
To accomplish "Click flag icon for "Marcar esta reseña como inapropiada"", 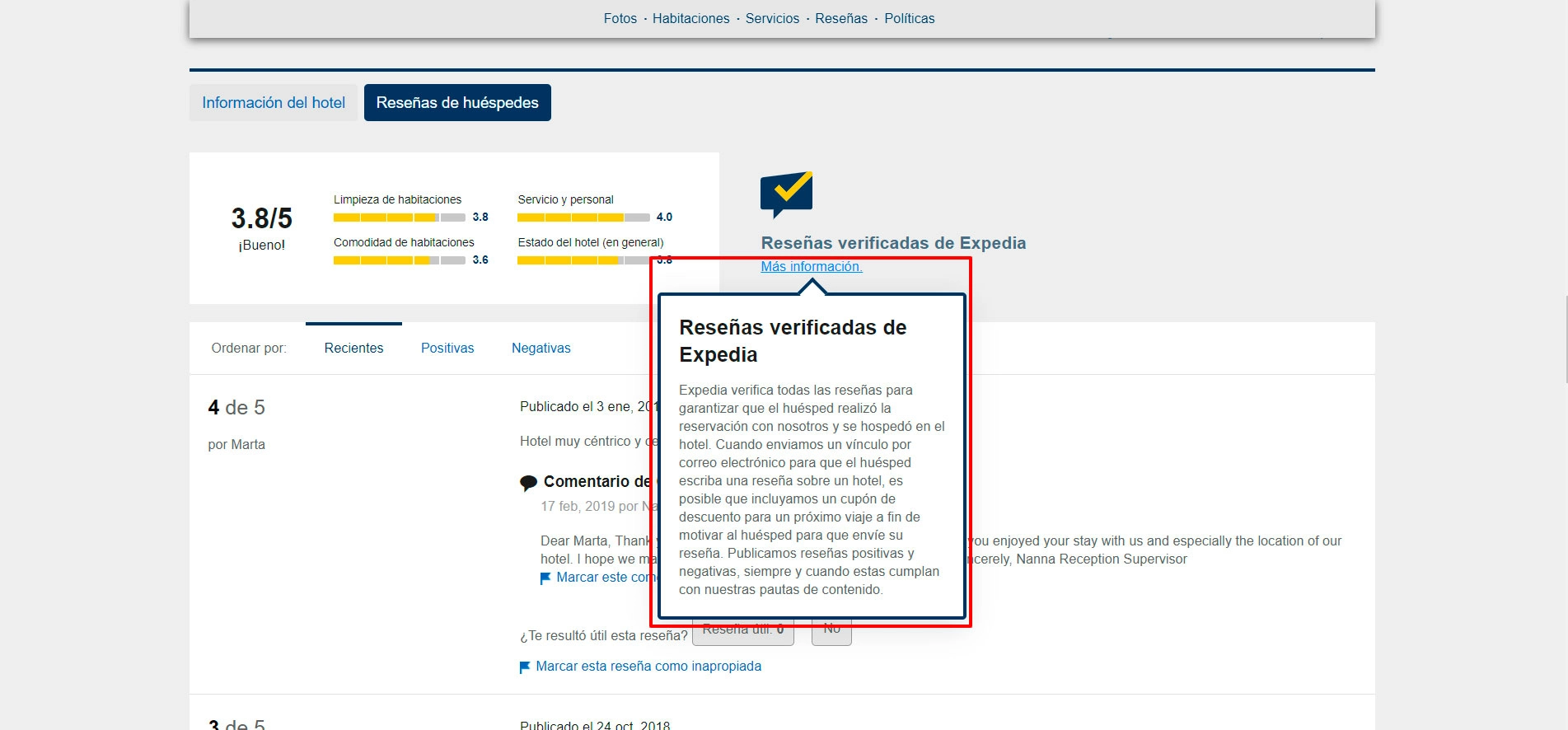I will pos(525,667).
